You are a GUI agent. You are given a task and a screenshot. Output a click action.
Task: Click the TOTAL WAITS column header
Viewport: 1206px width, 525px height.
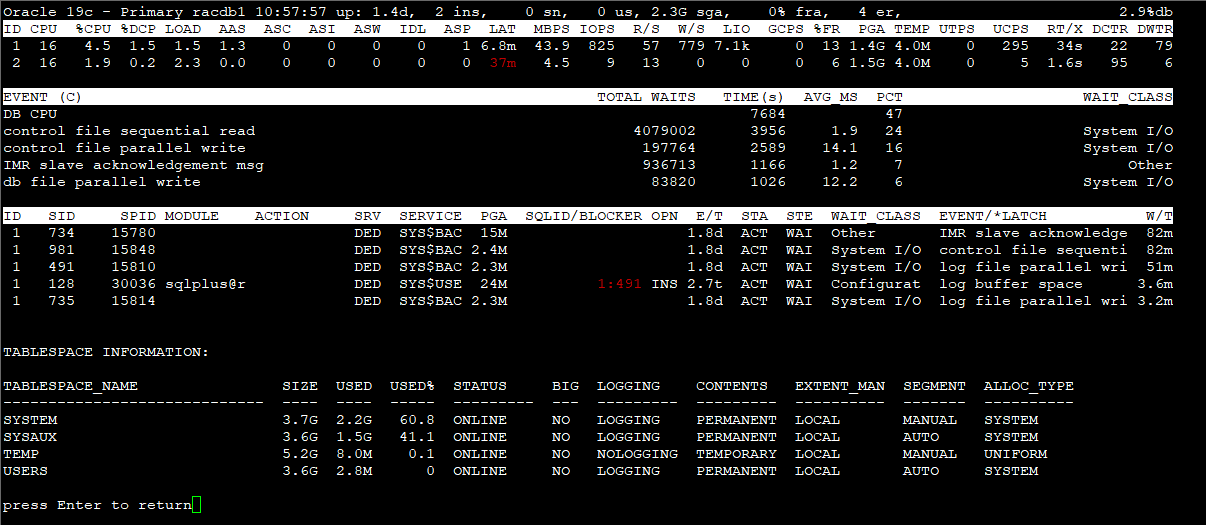646,97
